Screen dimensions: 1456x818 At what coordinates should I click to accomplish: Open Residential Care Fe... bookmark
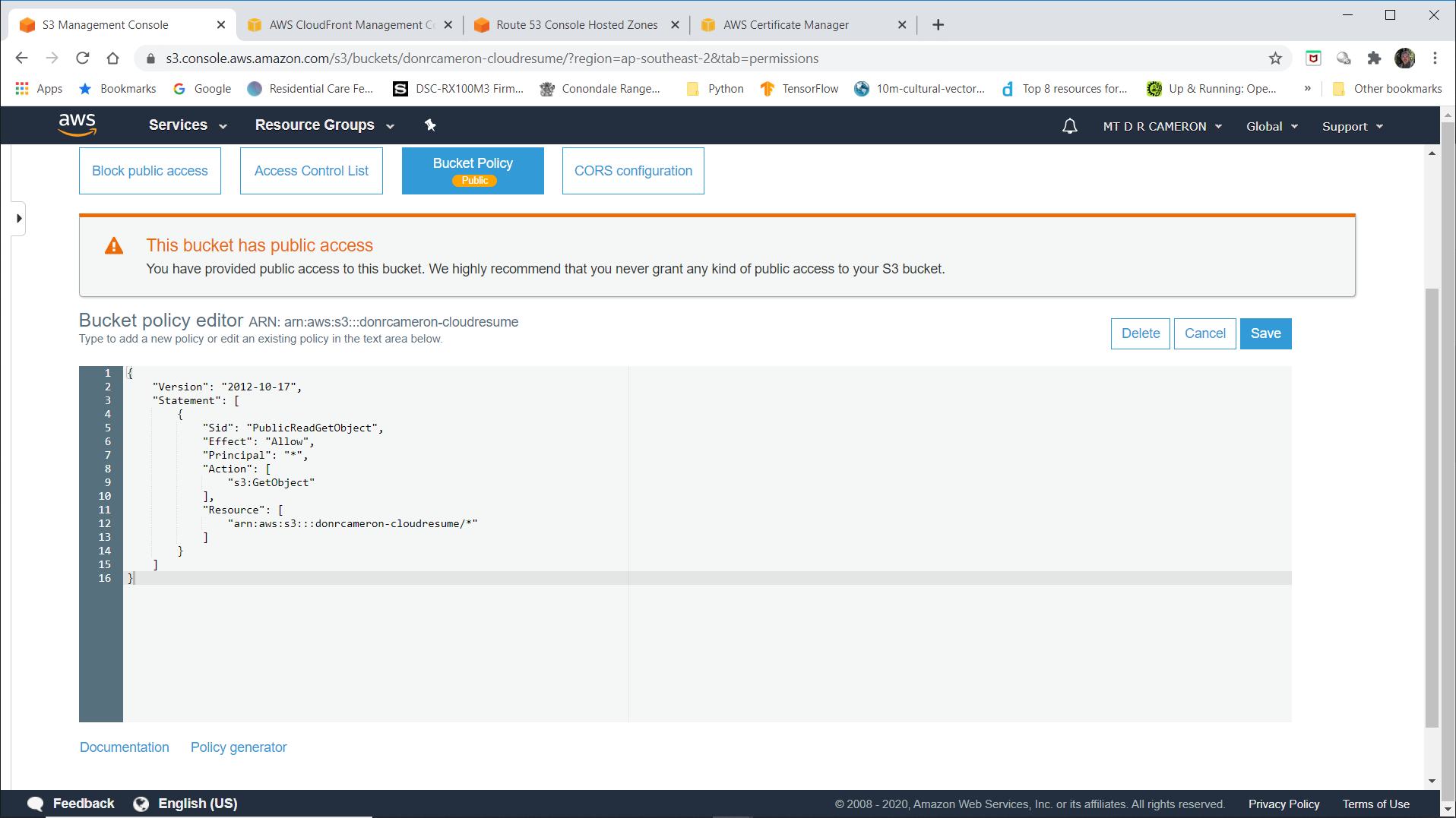(x=311, y=89)
